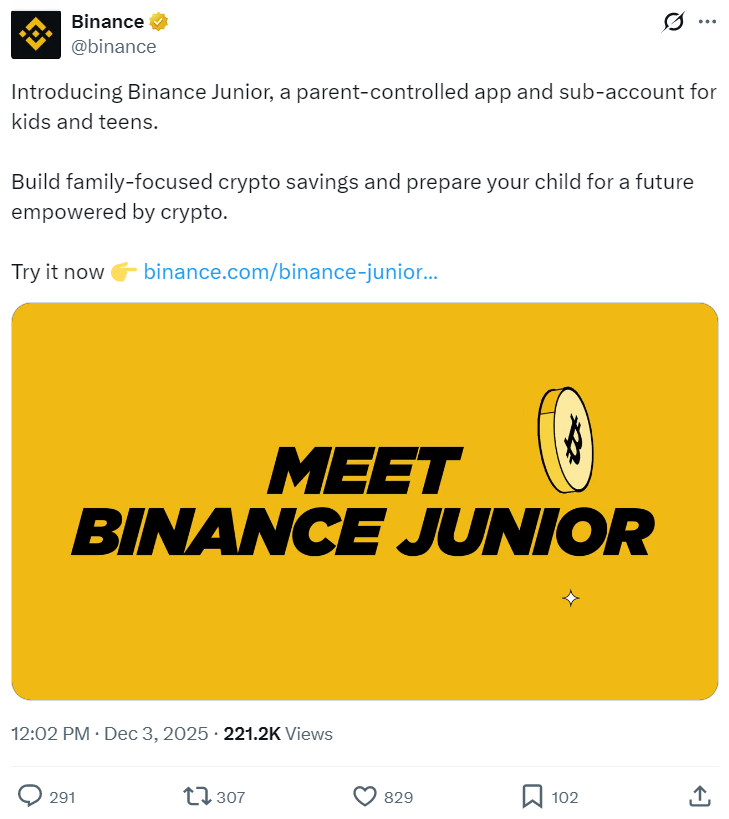
Task: Click the Bitcoin coin graphic in image
Action: pyautogui.click(x=566, y=438)
